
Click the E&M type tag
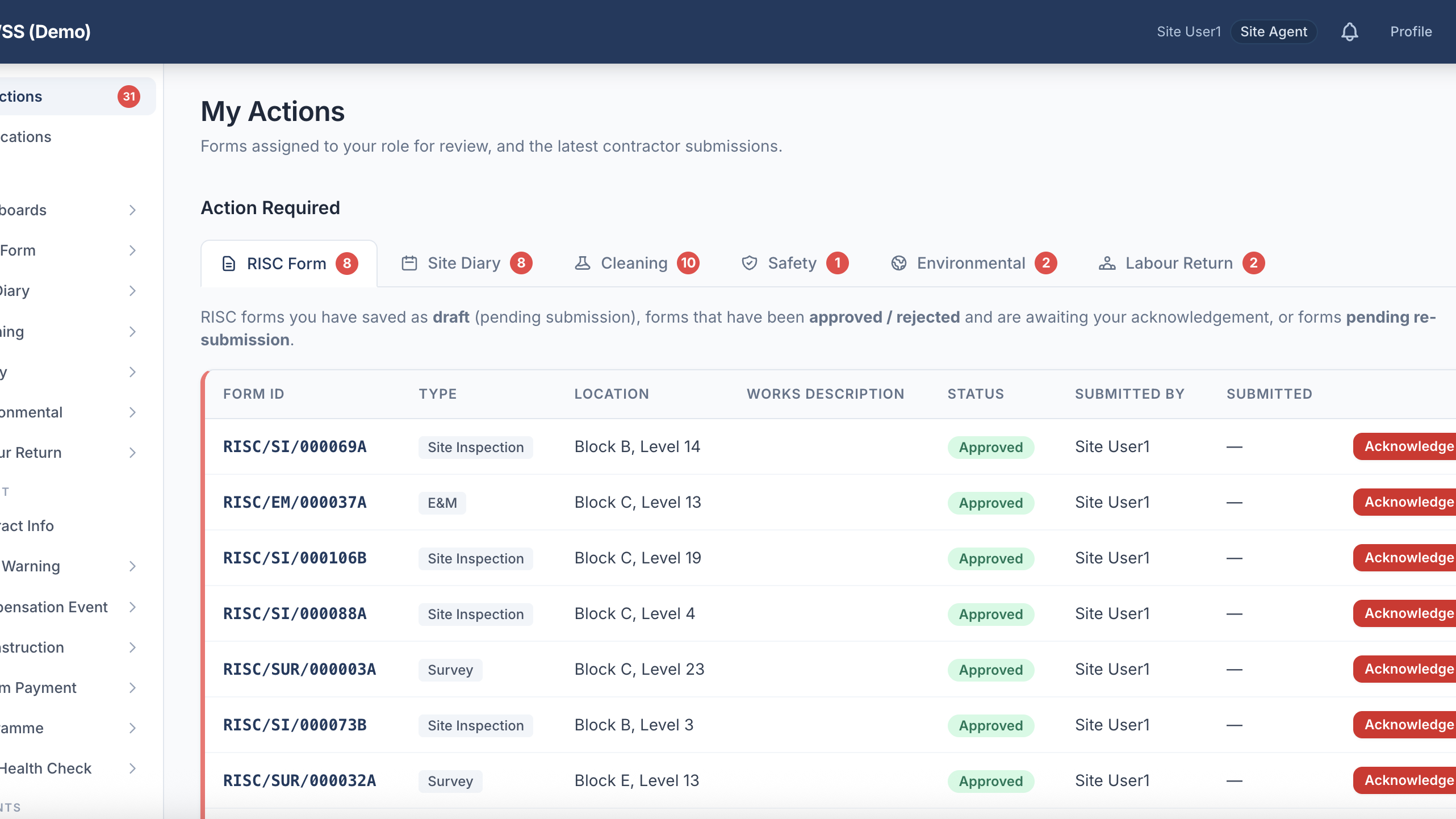tap(442, 503)
